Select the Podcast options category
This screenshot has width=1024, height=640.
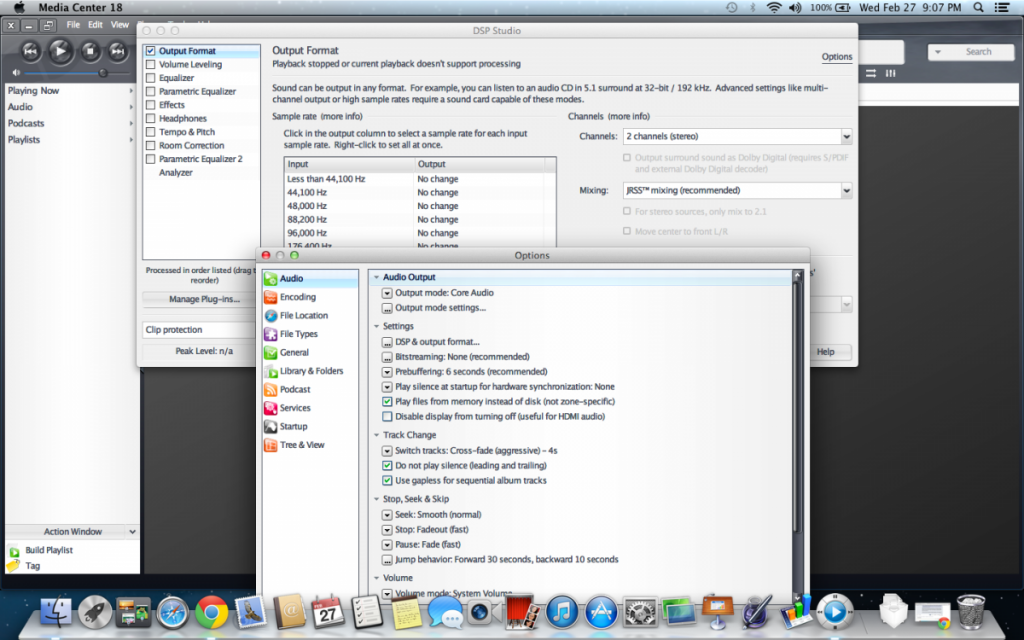(294, 390)
